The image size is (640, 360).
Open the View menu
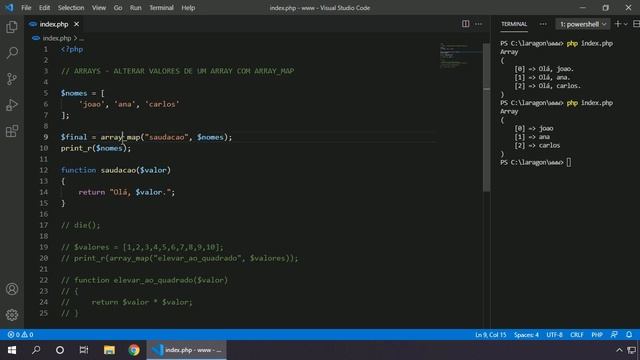click(x=98, y=8)
